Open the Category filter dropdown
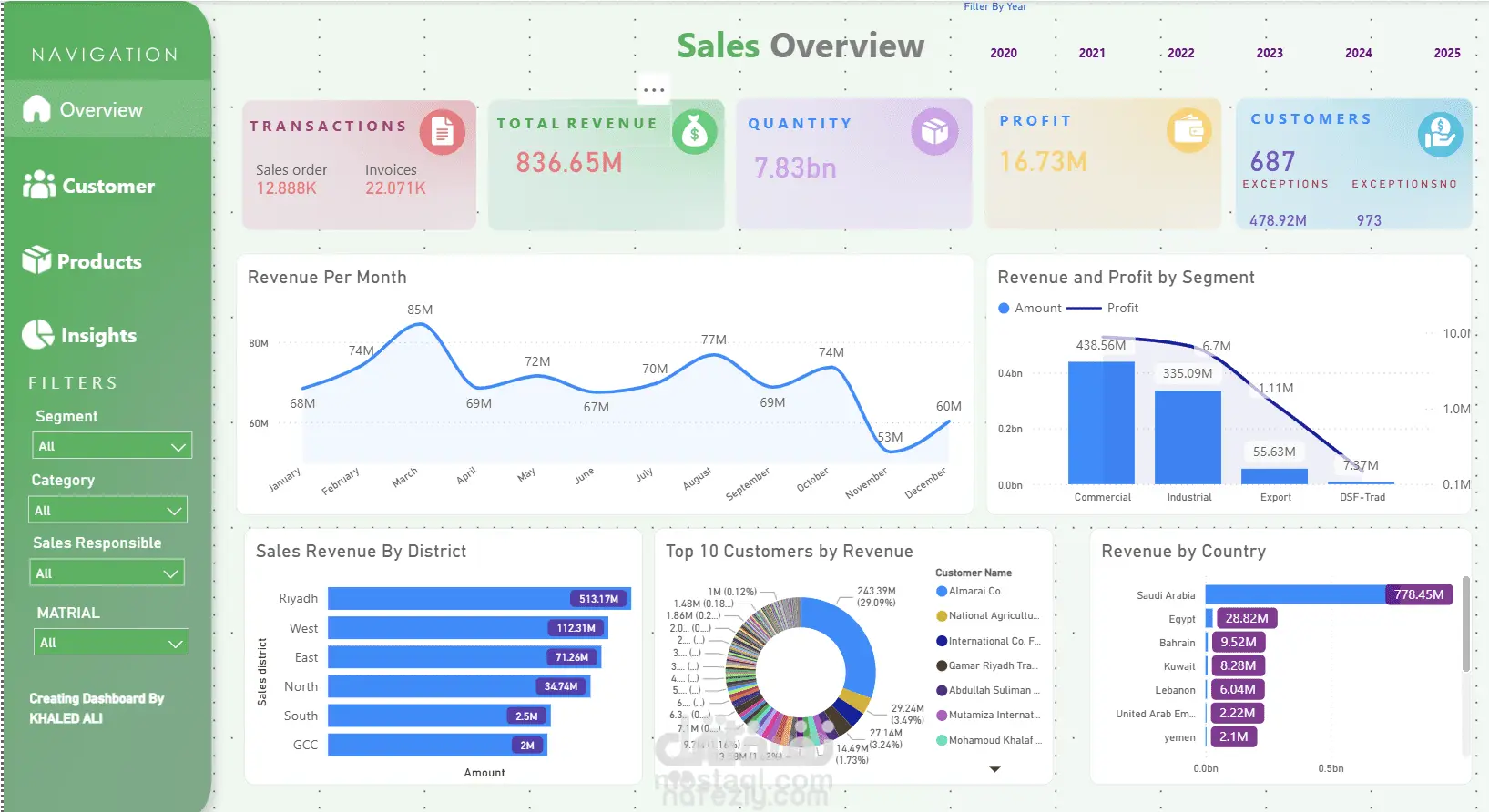This screenshot has width=1489, height=812. 107,510
